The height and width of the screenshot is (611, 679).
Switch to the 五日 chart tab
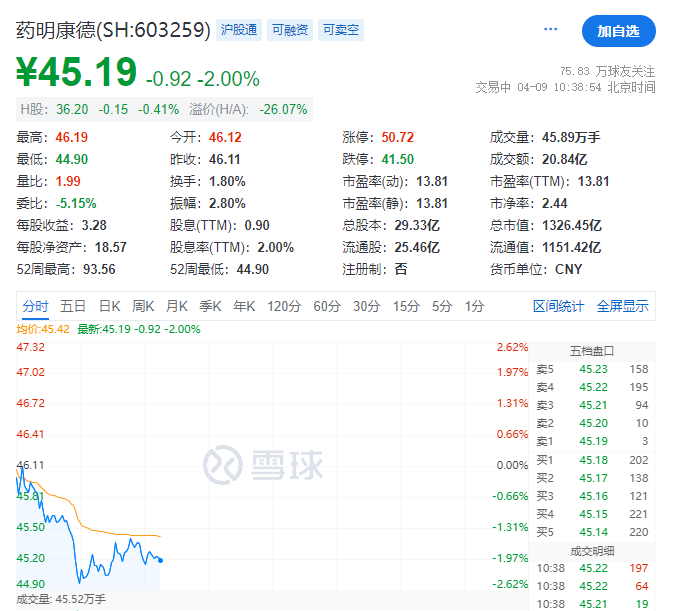(72, 307)
